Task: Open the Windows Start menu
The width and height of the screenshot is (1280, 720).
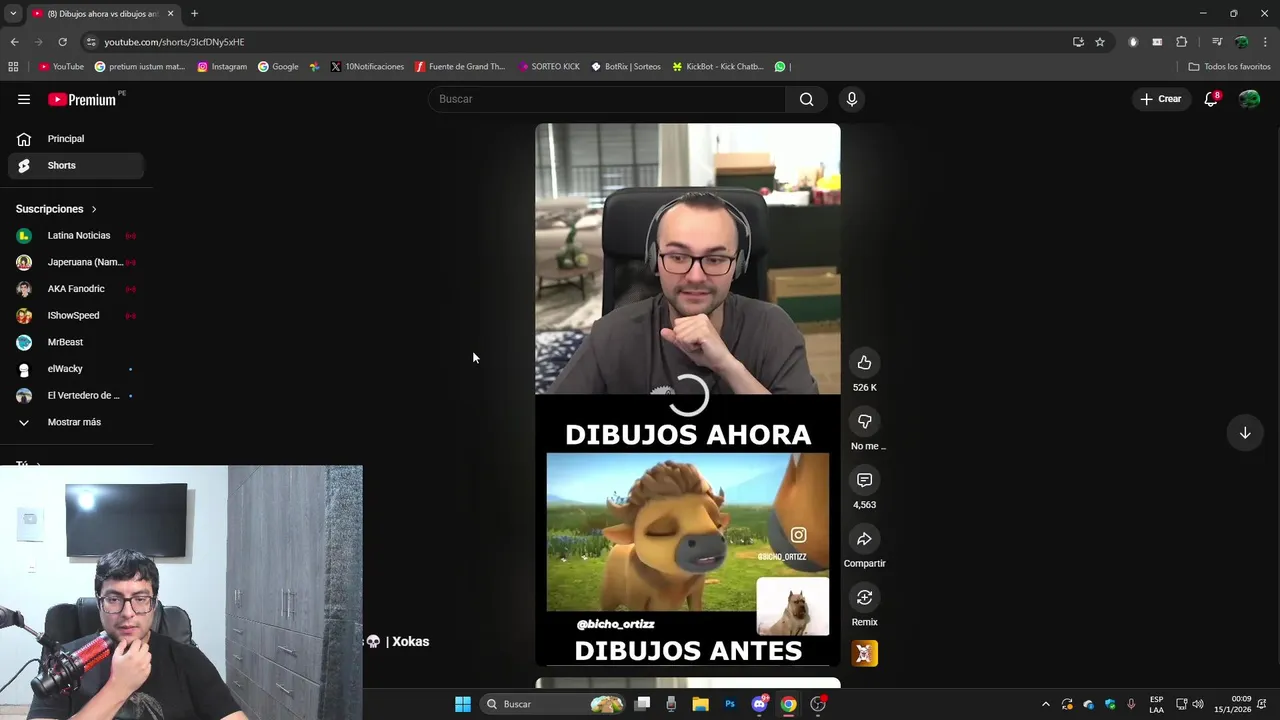Action: 463,704
